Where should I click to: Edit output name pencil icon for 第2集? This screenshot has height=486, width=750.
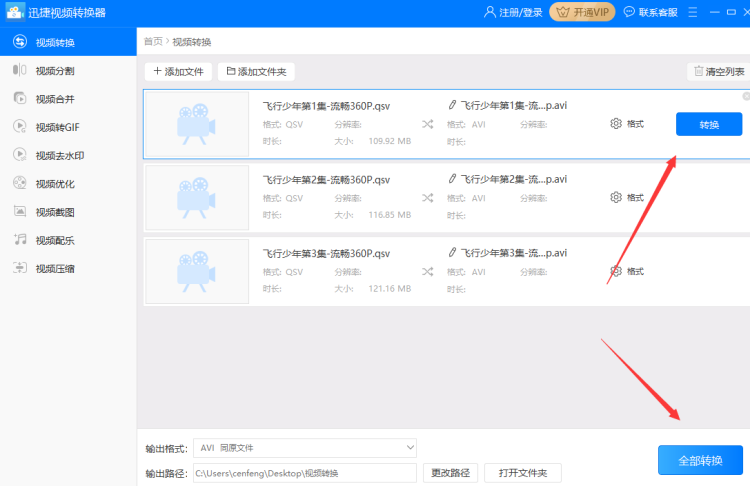(x=452, y=178)
